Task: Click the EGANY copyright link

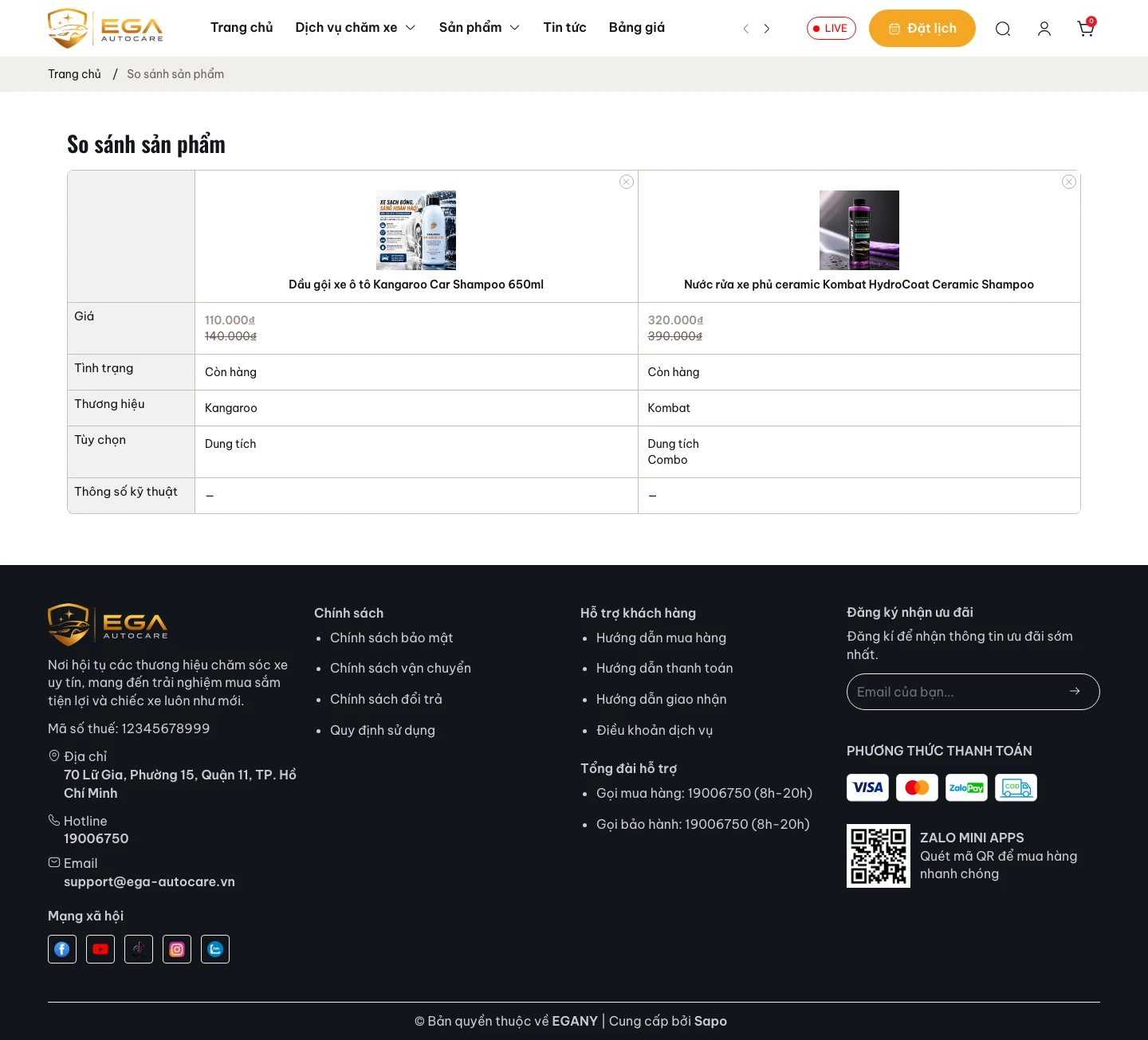Action: pyautogui.click(x=575, y=1021)
